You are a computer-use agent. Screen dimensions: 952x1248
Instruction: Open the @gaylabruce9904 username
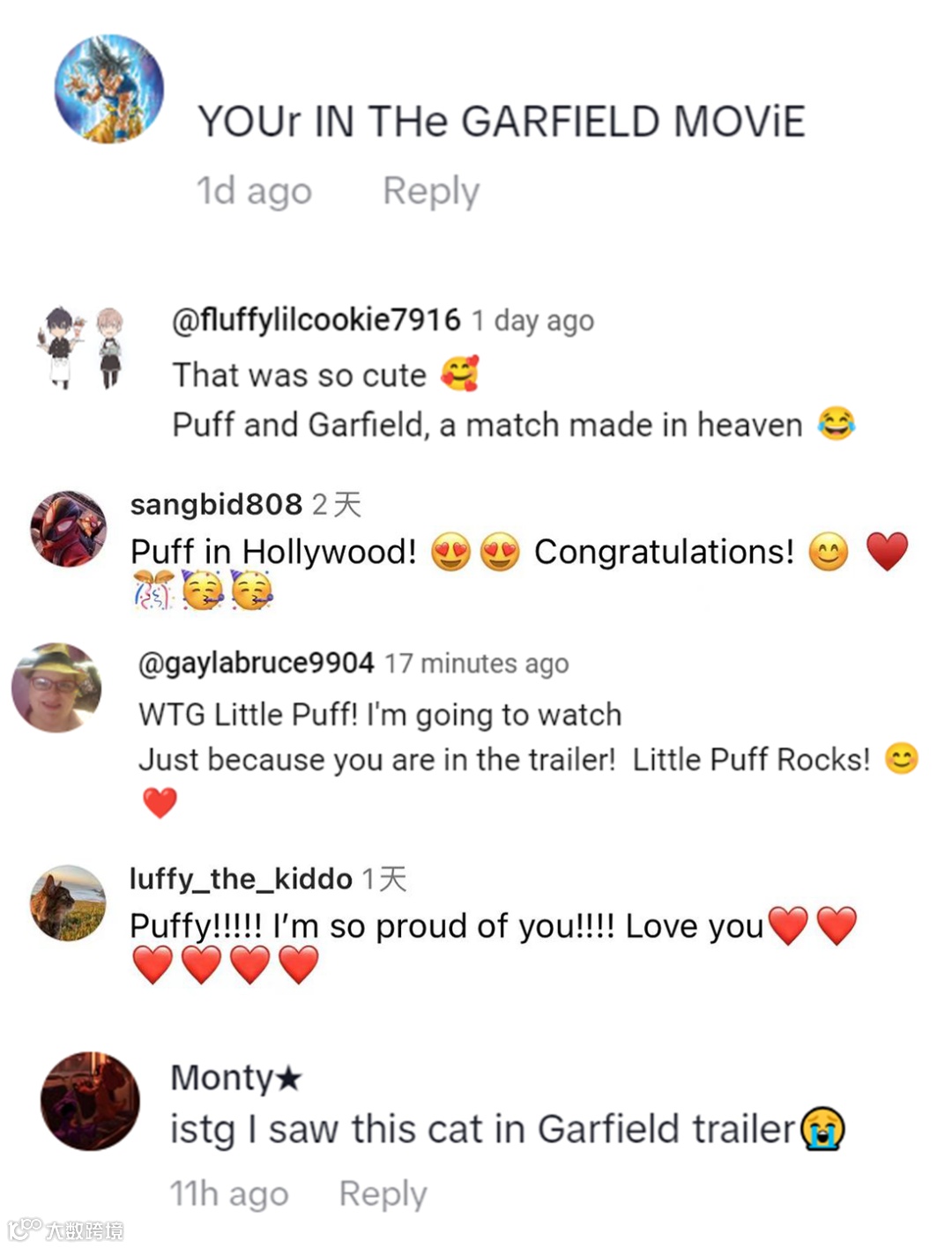click(256, 663)
